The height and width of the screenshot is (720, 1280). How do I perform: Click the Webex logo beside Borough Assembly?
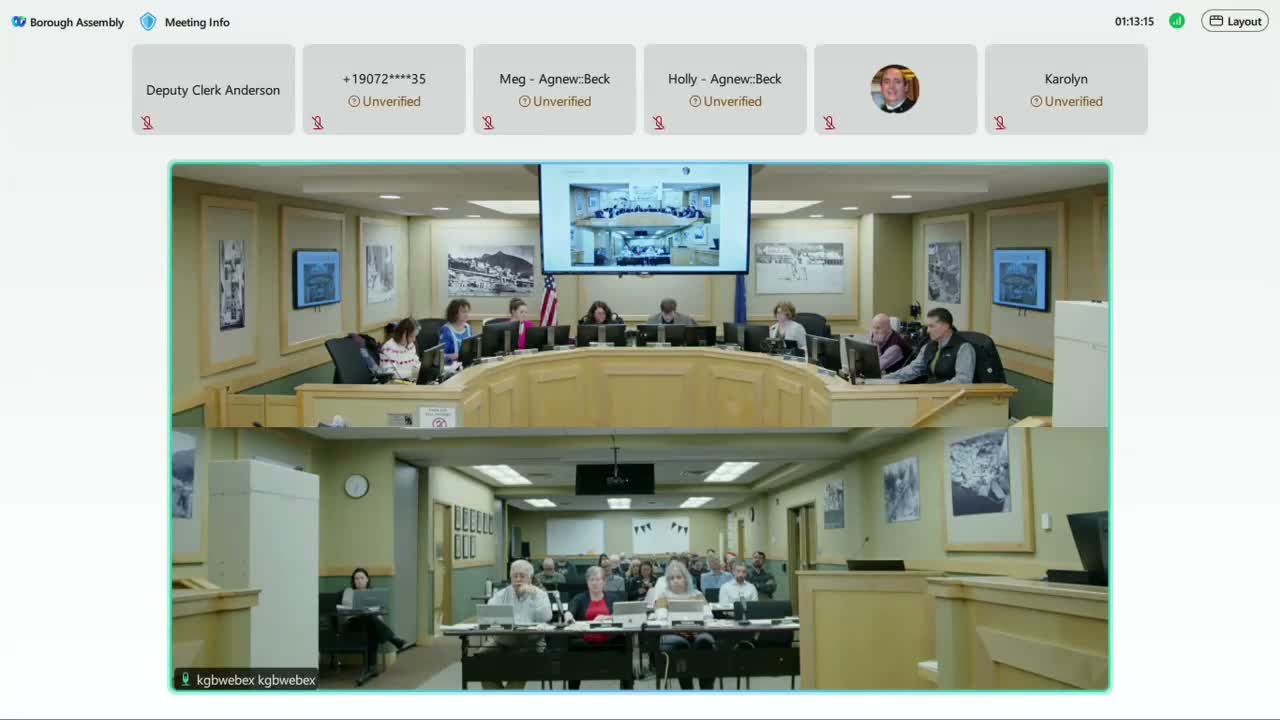coord(19,20)
